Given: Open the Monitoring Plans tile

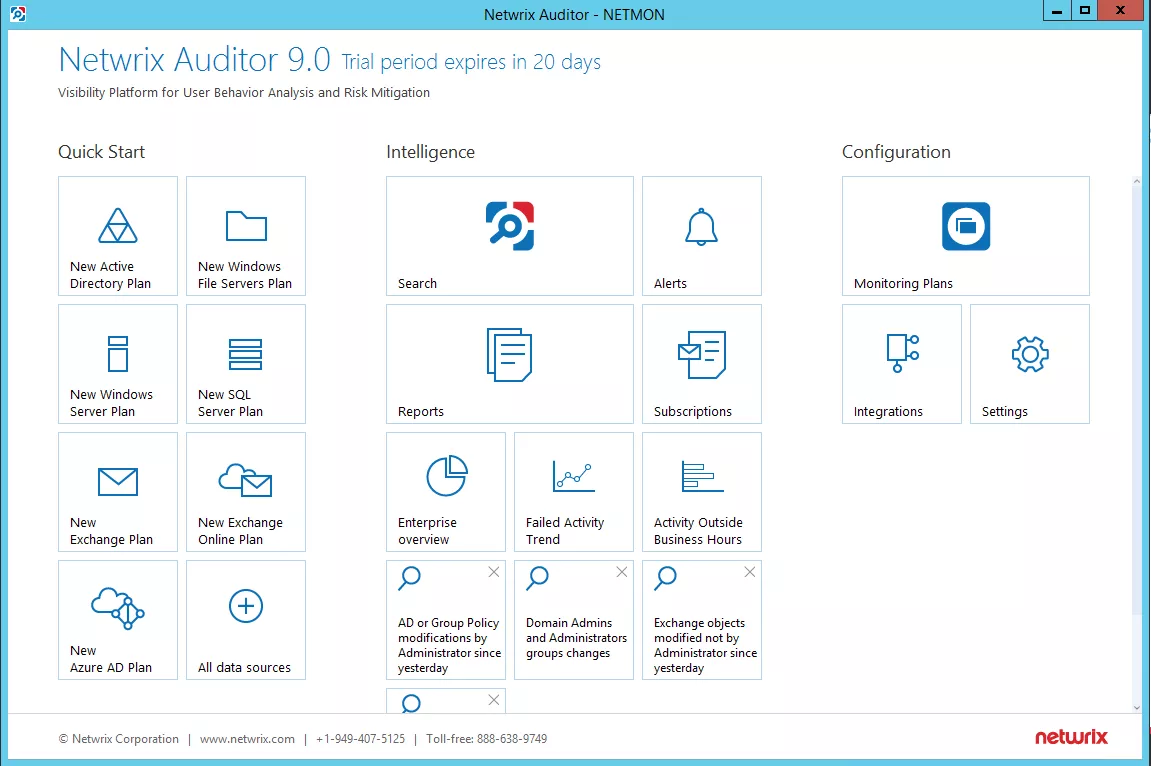Looking at the screenshot, I should [965, 236].
